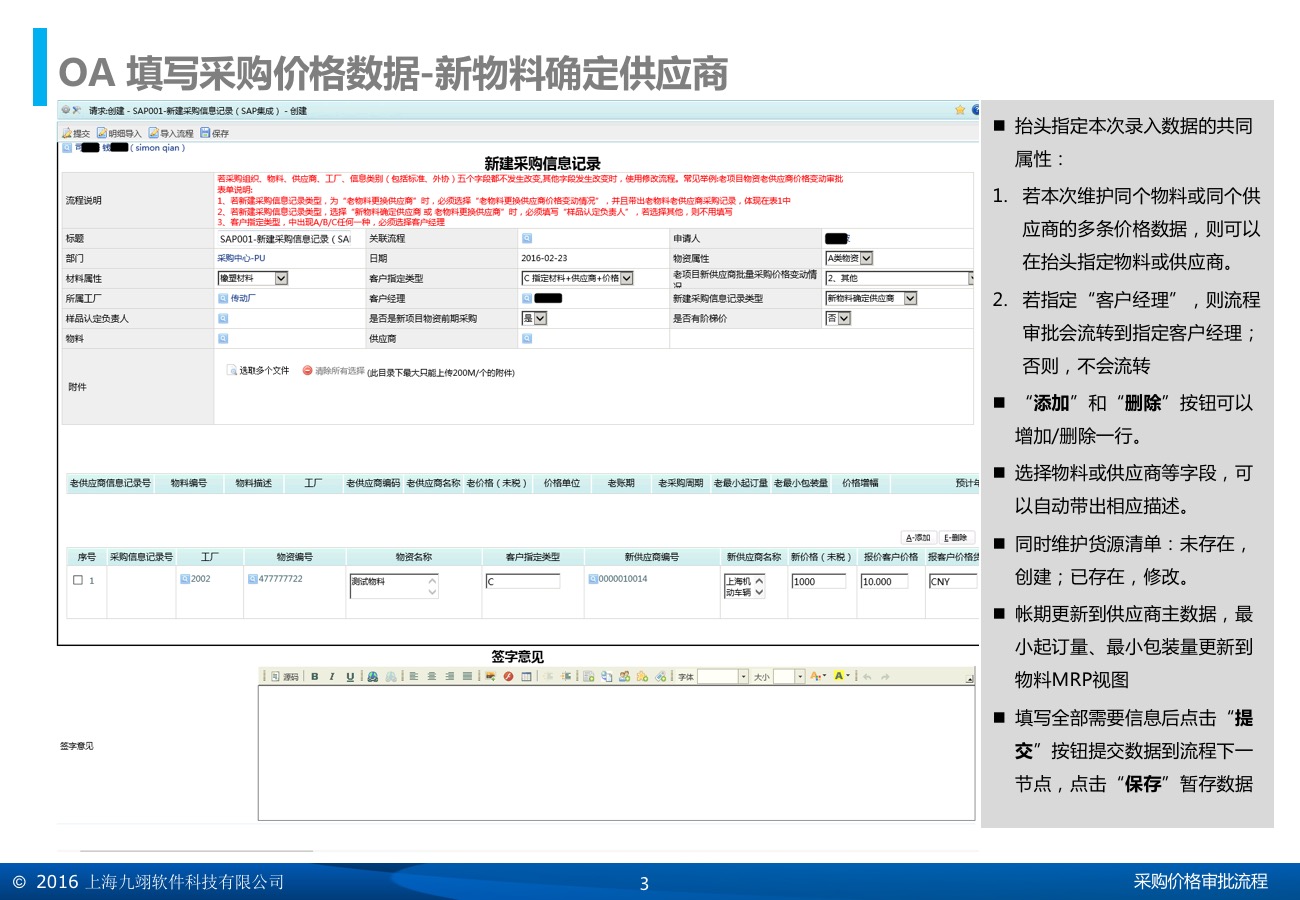1300x900 pixels.
Task: Click the search icon for 供应商 field
Action: pos(526,339)
